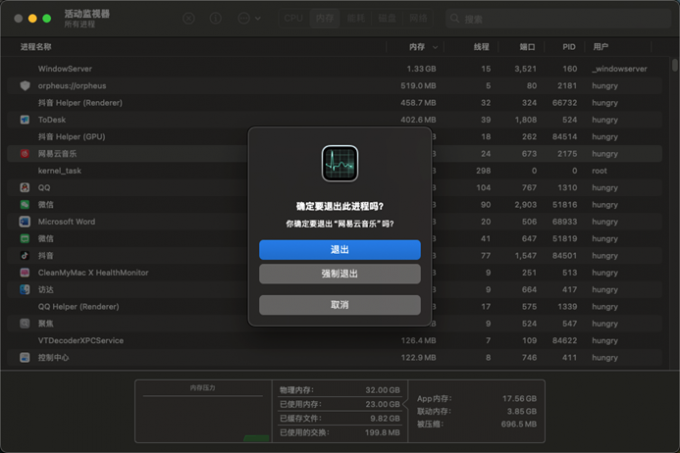680x453 pixels.
Task: Click the Activity Monitor icon in dialog
Action: pyautogui.click(x=340, y=163)
